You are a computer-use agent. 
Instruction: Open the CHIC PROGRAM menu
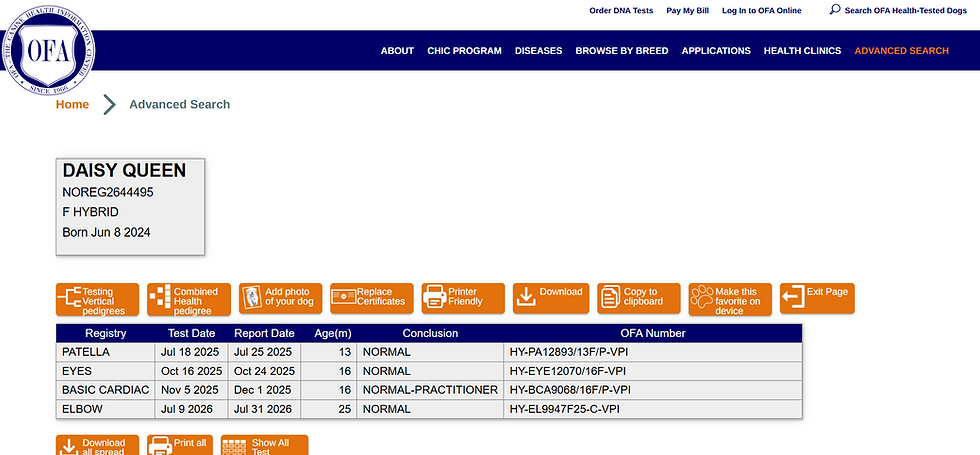pyautogui.click(x=464, y=51)
